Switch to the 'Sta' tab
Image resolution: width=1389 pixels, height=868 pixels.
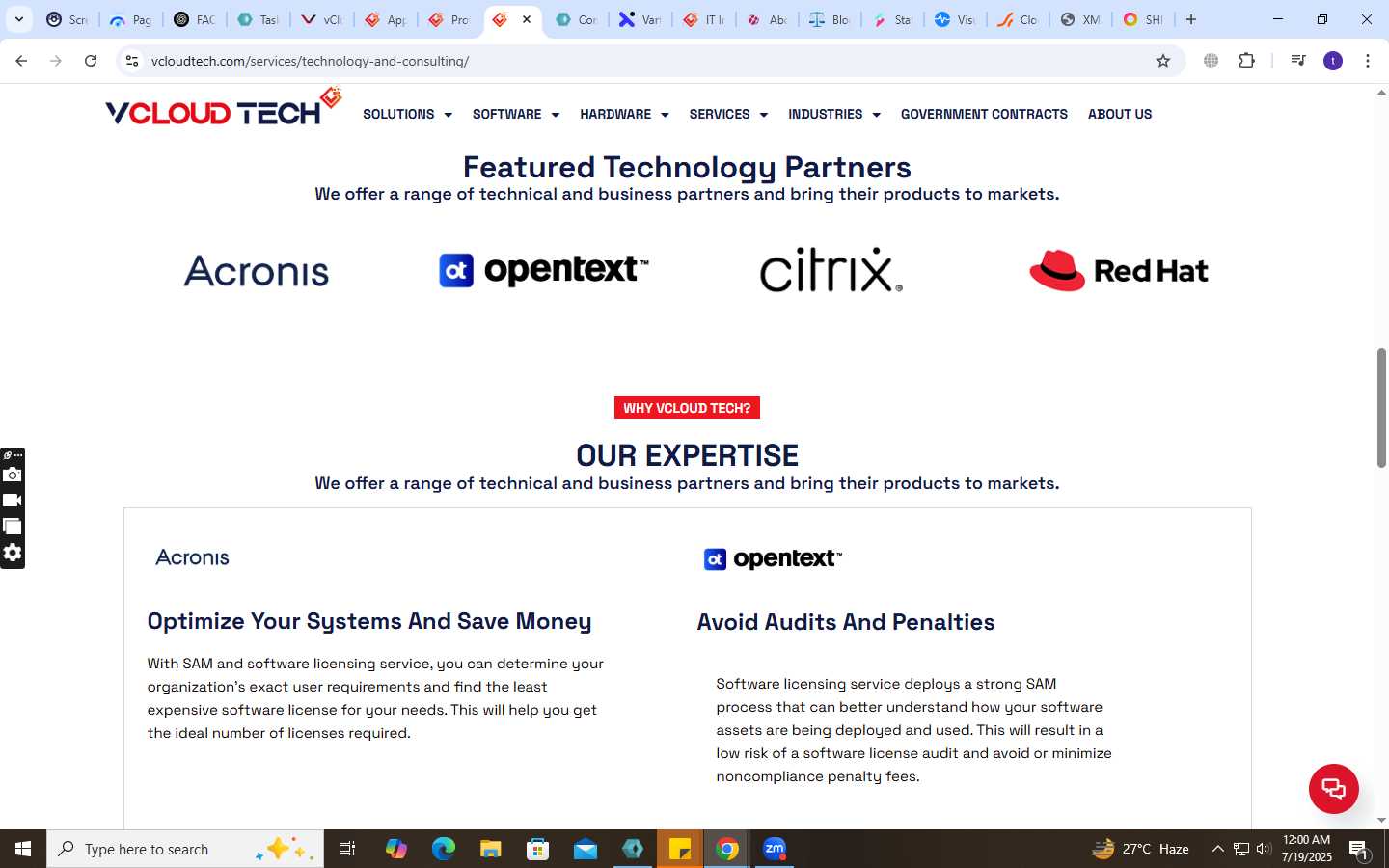[x=893, y=19]
